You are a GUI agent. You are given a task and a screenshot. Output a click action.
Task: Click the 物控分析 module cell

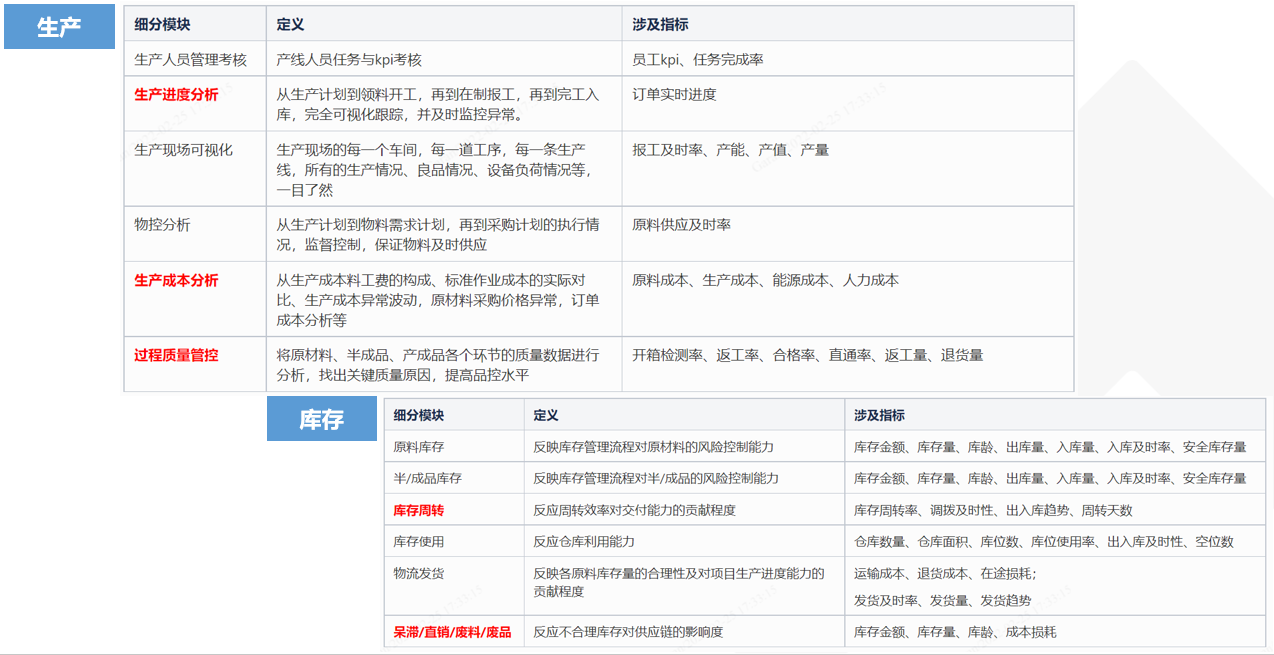(x=162, y=225)
